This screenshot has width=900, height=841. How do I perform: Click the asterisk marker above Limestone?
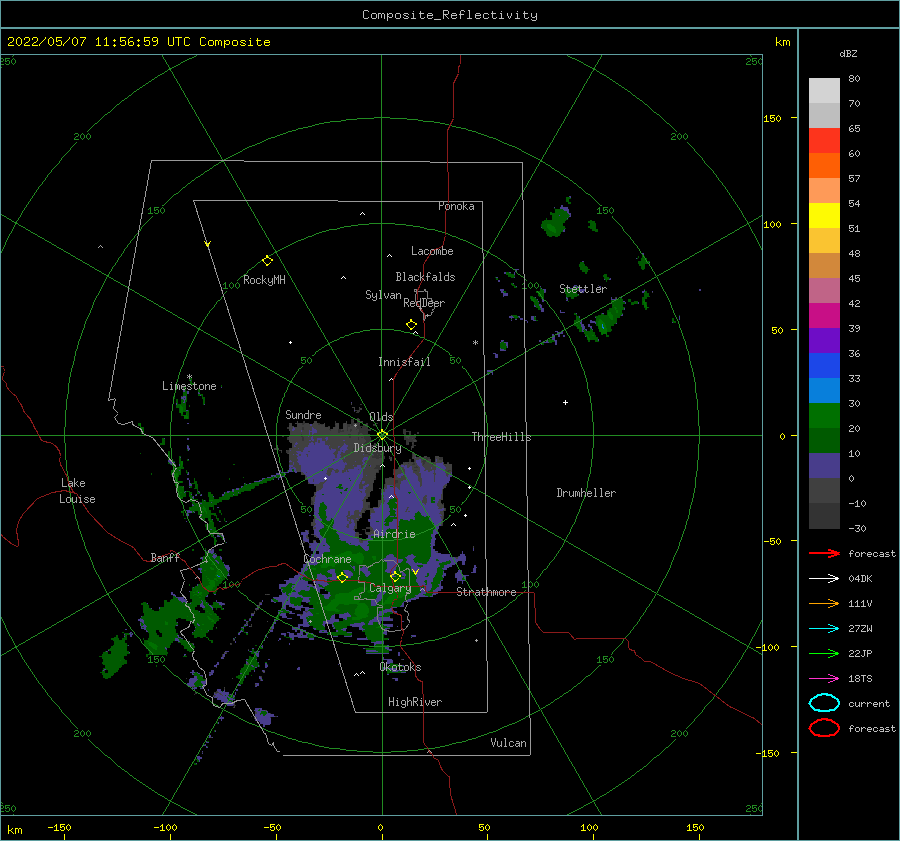point(189,377)
